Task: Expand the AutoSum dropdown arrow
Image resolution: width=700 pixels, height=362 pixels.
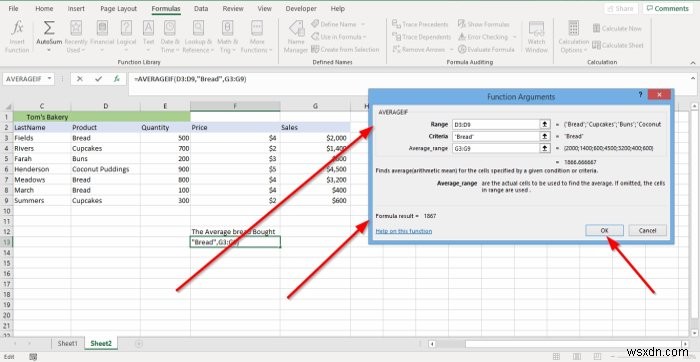Action: 49,50
